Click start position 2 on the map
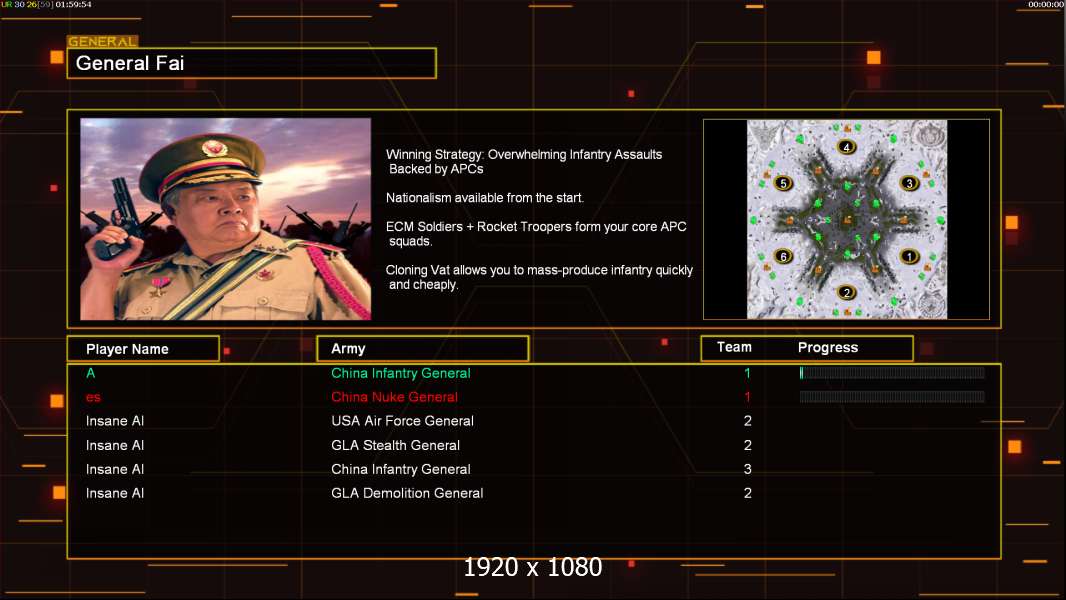This screenshot has width=1066, height=600. (846, 293)
